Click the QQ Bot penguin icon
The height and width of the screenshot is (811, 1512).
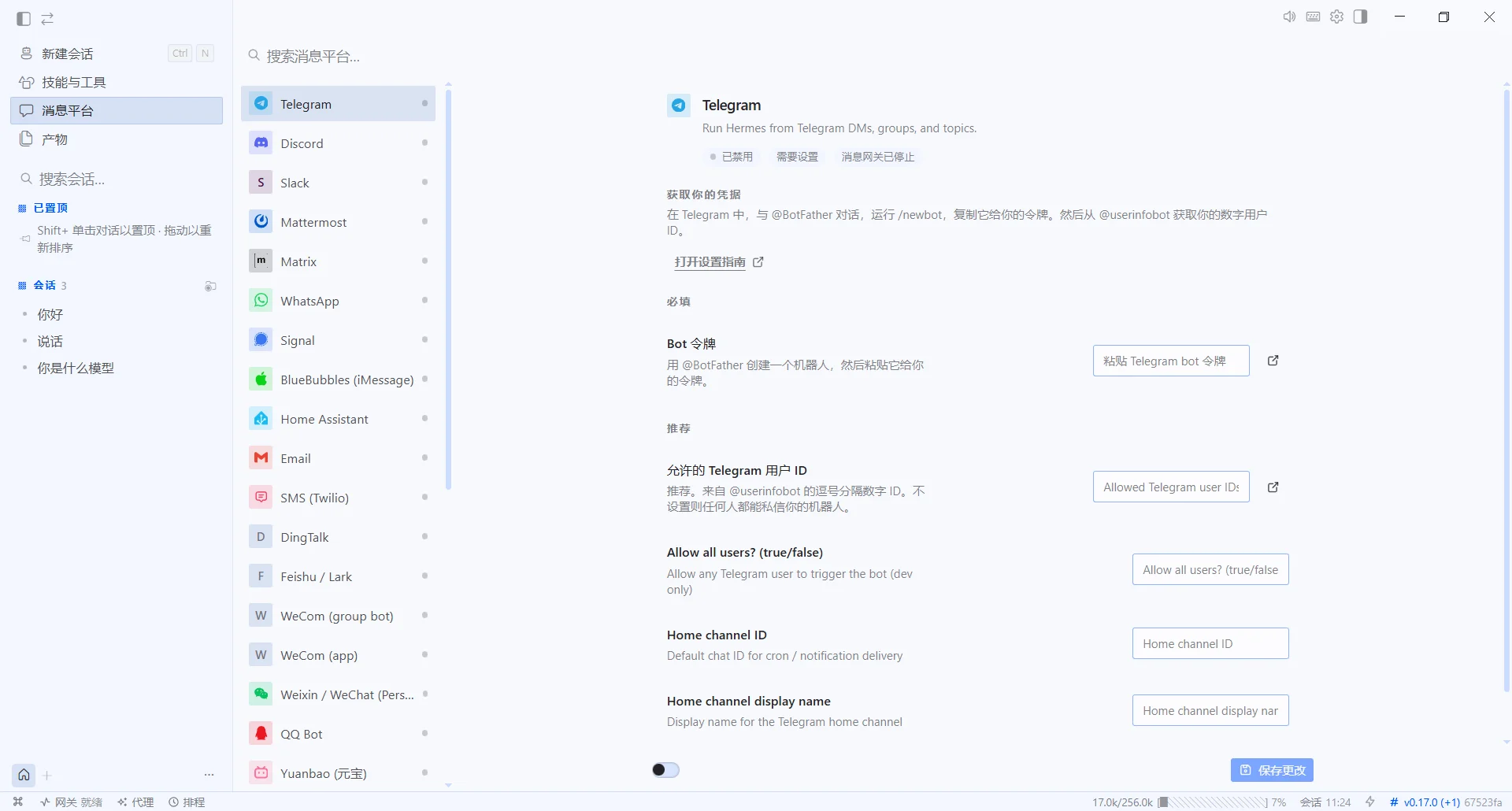point(261,734)
